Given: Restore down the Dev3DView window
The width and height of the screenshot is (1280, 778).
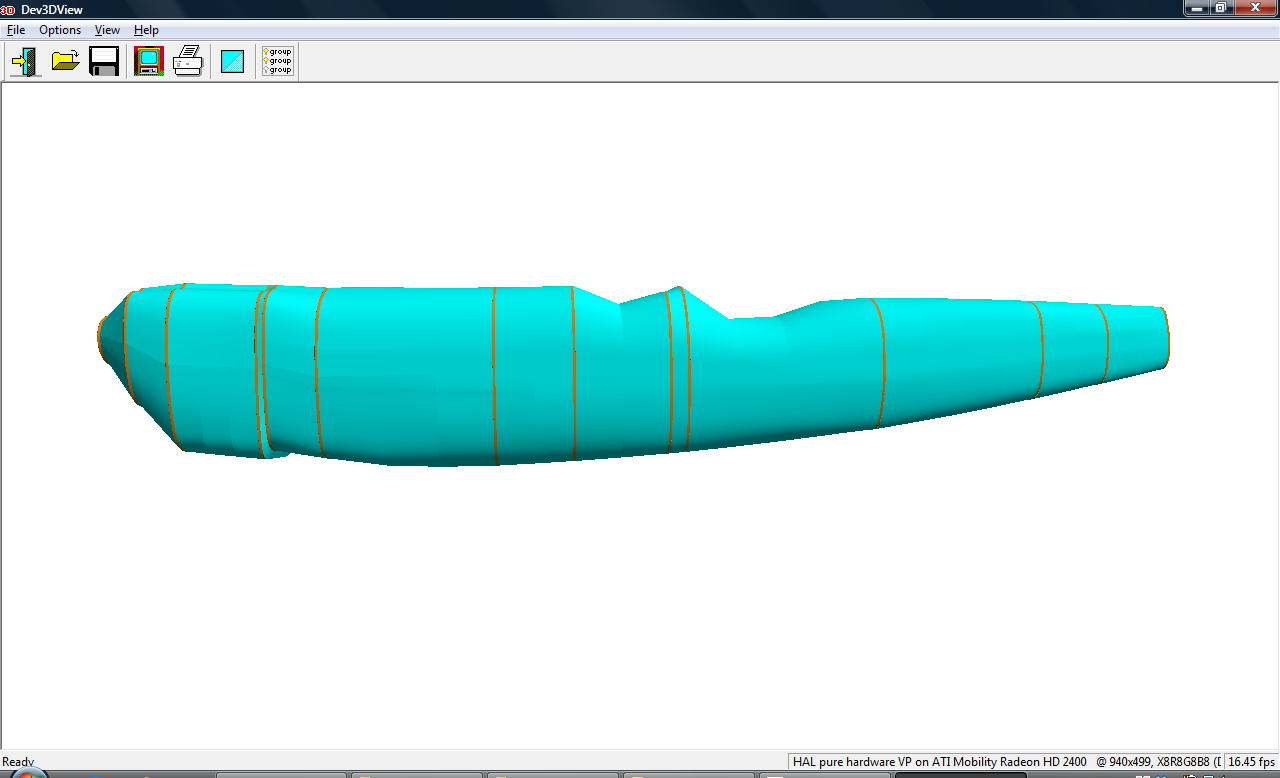Looking at the screenshot, I should (x=1221, y=7).
